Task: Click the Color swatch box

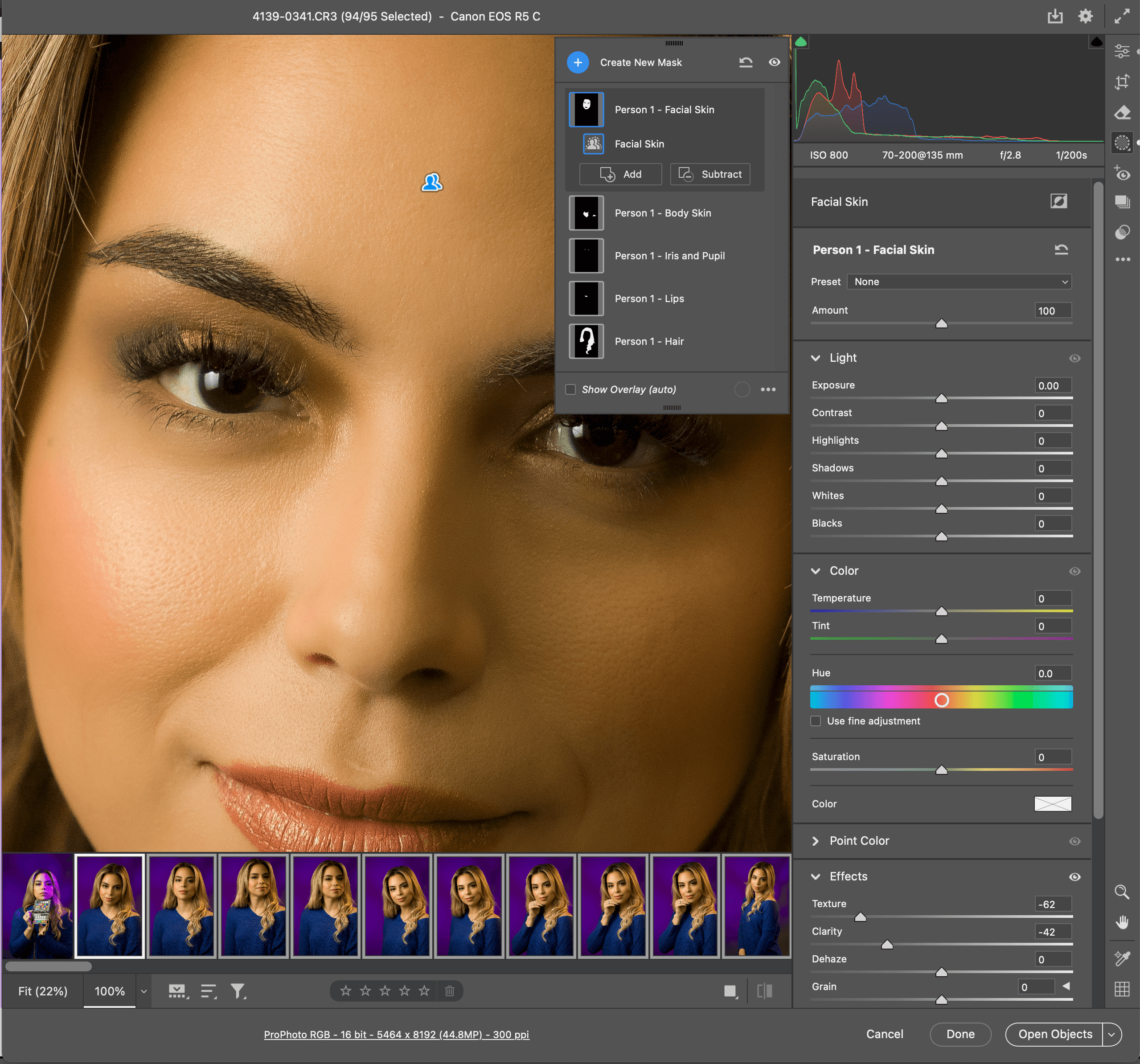Action: 1052,804
